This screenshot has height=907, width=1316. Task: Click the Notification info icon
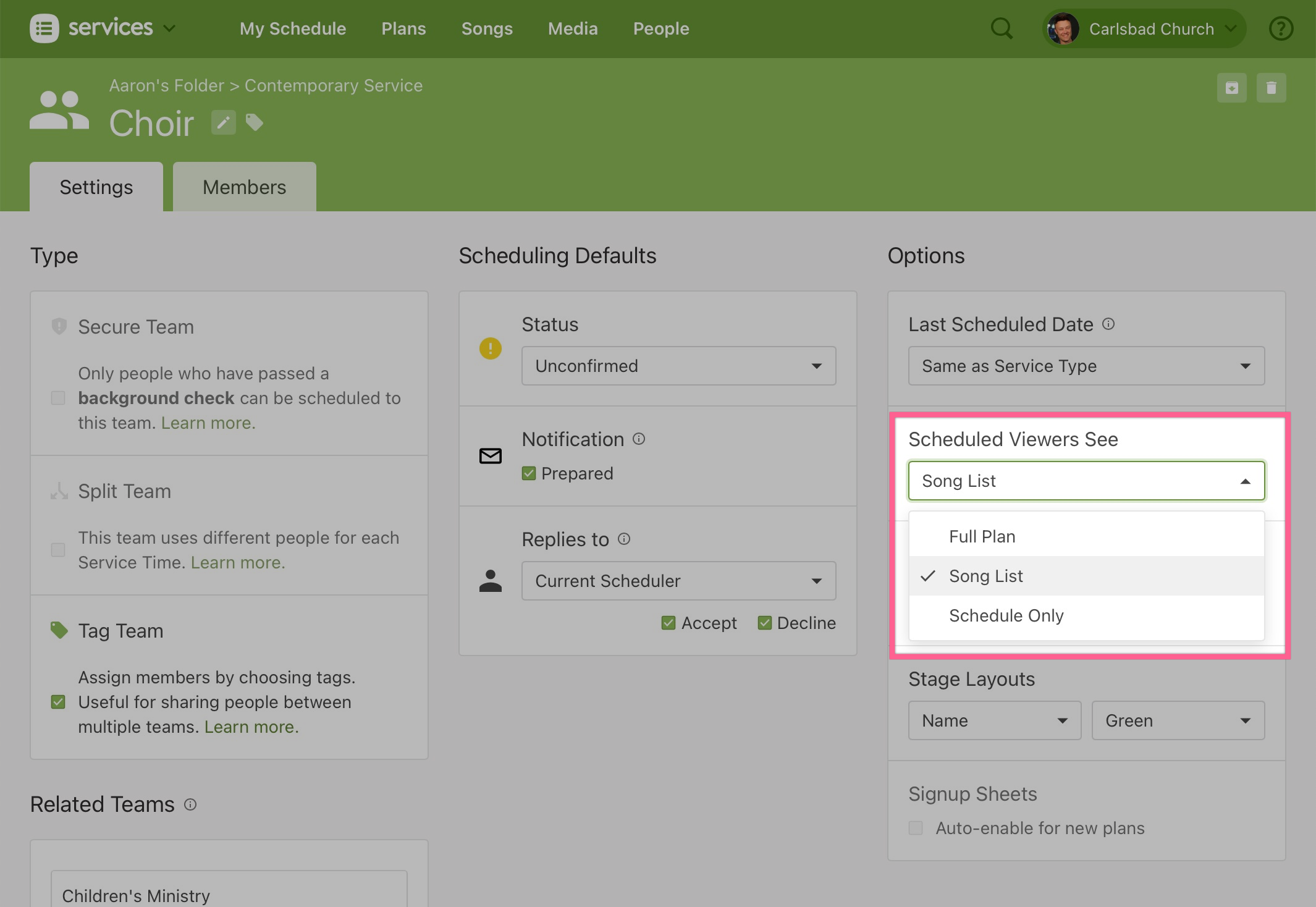click(x=639, y=439)
